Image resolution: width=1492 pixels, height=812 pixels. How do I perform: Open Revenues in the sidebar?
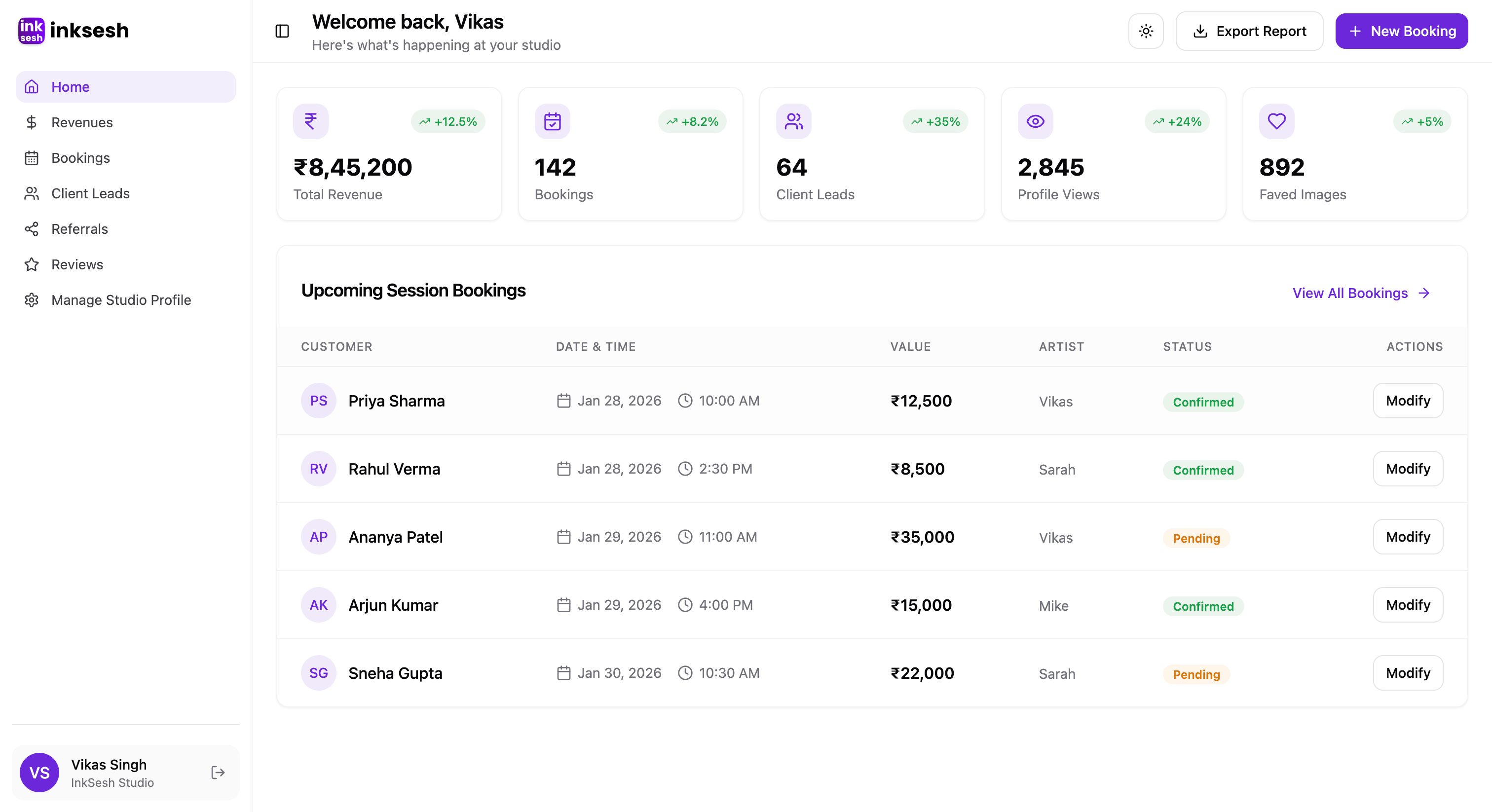click(82, 122)
